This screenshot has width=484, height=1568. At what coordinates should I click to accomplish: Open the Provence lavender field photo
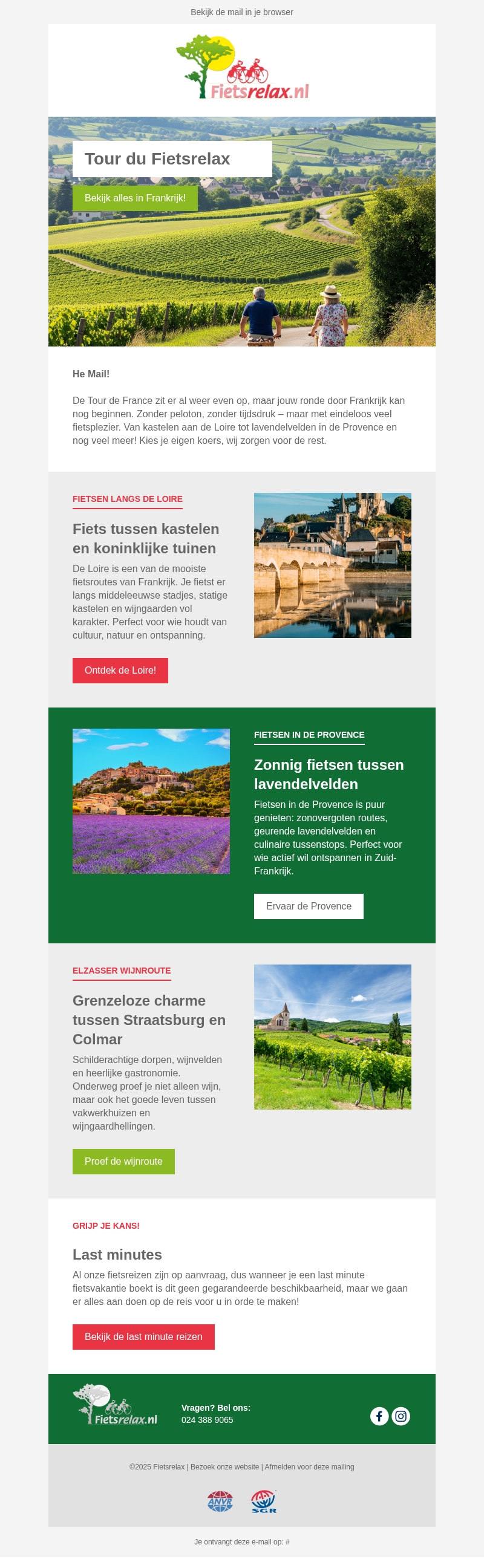pos(151,801)
